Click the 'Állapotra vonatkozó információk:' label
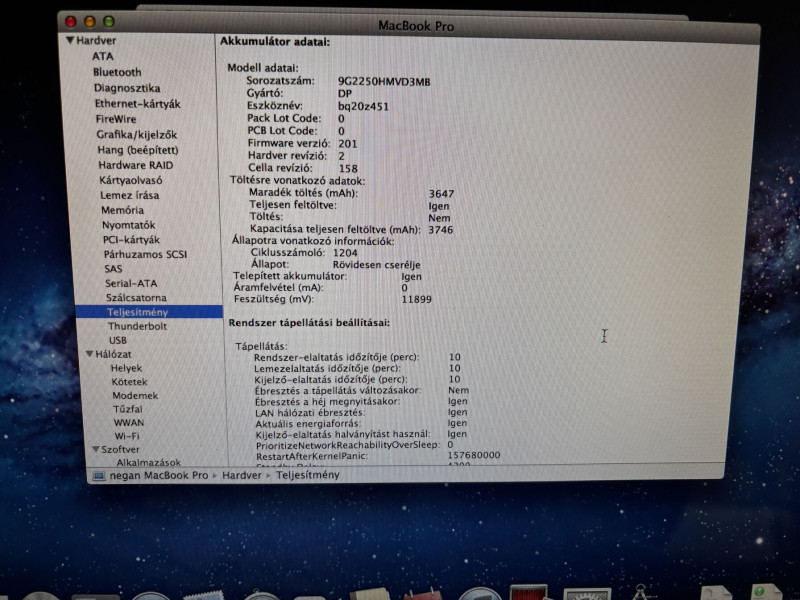This screenshot has height=600, width=800. 313,241
